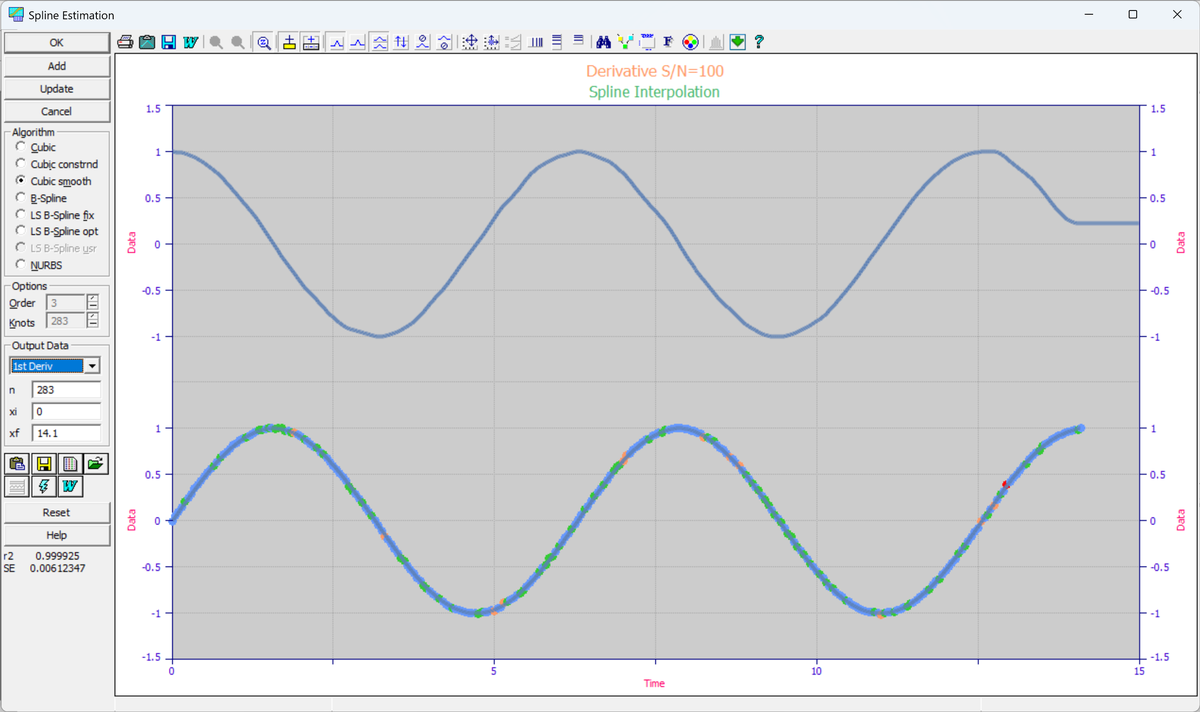
Task: Click the printer icon in toolbar
Action: pyautogui.click(x=125, y=42)
